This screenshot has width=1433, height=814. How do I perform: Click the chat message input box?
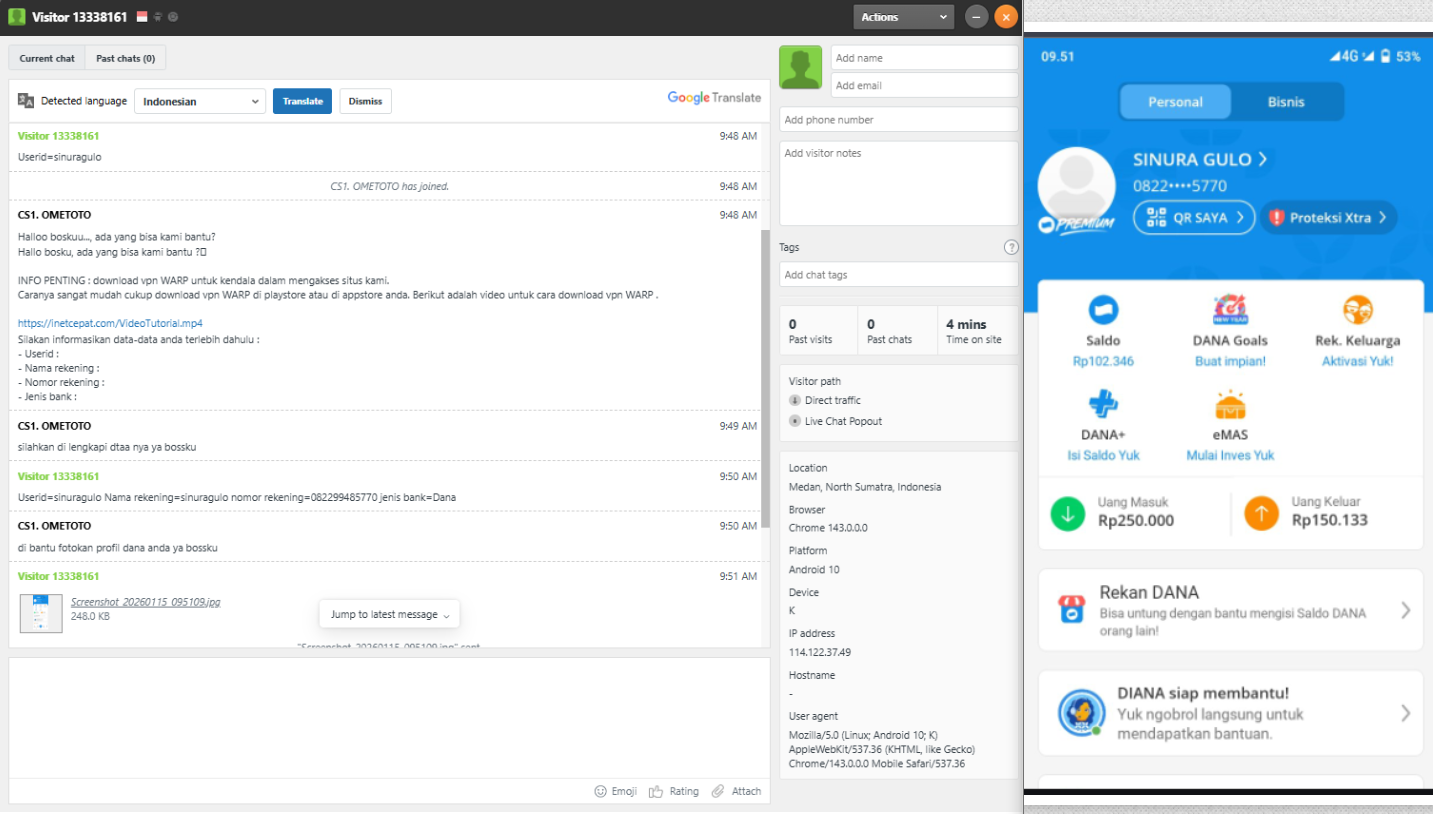(389, 717)
